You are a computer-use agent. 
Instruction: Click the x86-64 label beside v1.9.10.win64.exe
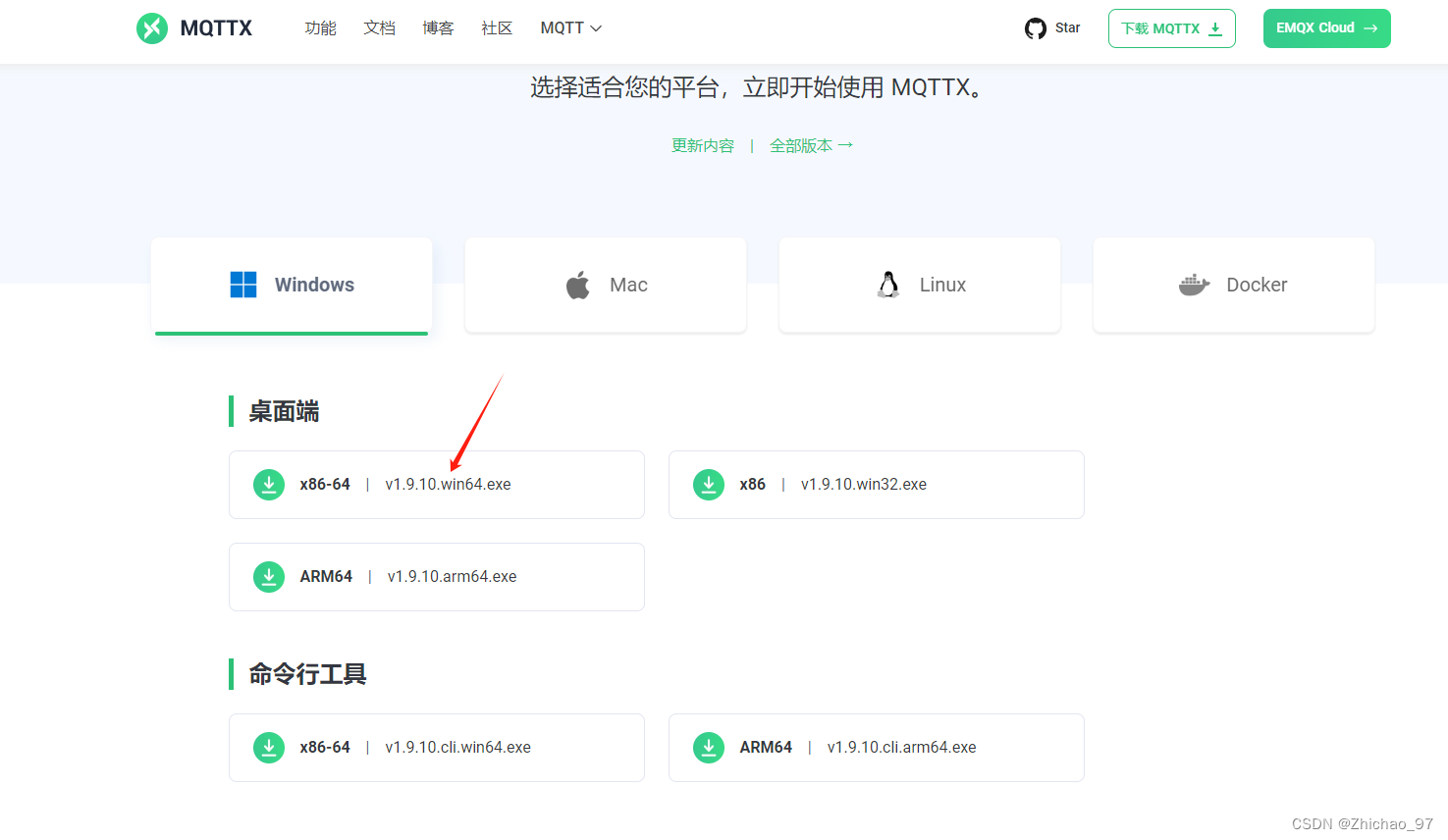point(325,485)
